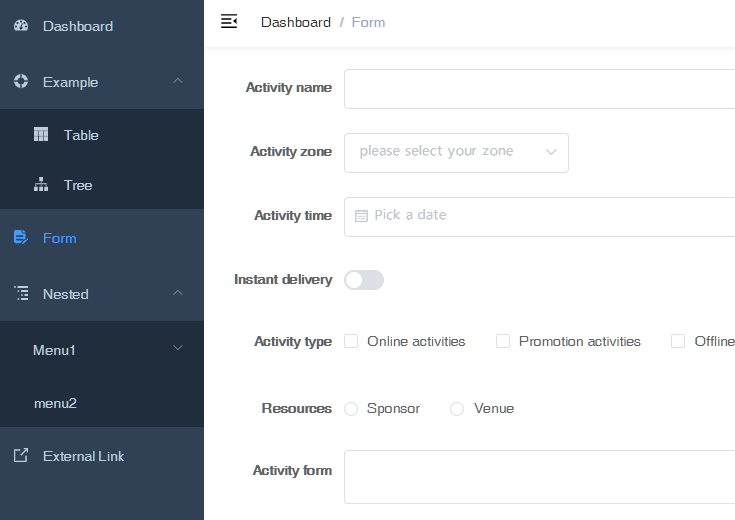735x520 pixels.
Task: Click the Example lifebuoy icon in the sidebar
Action: [21, 81]
